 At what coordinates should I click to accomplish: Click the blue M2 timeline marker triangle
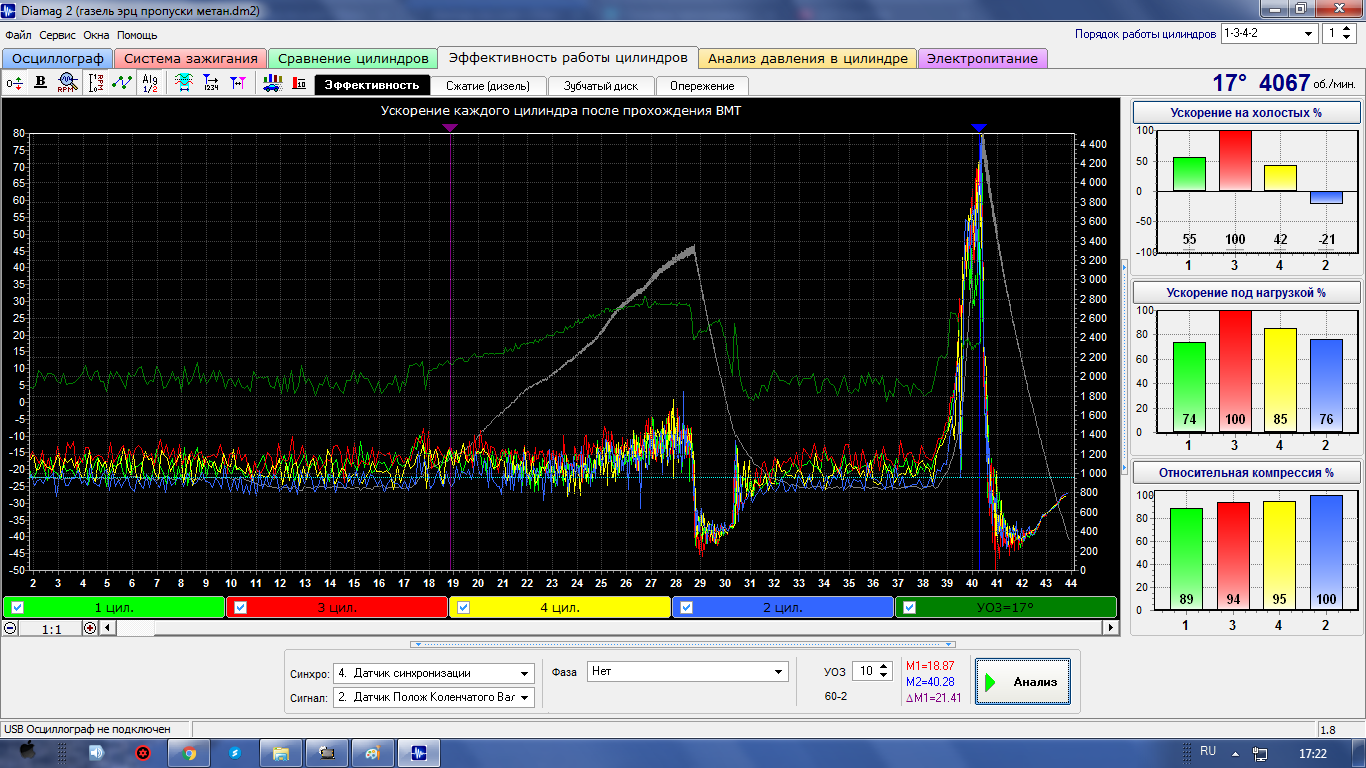tap(979, 127)
